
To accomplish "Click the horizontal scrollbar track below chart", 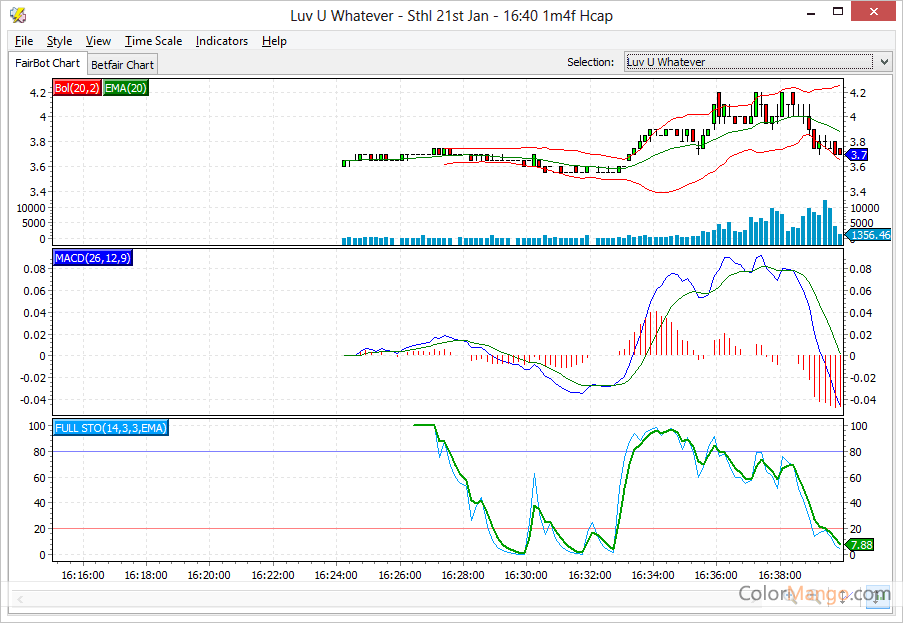I will tap(400, 597).
